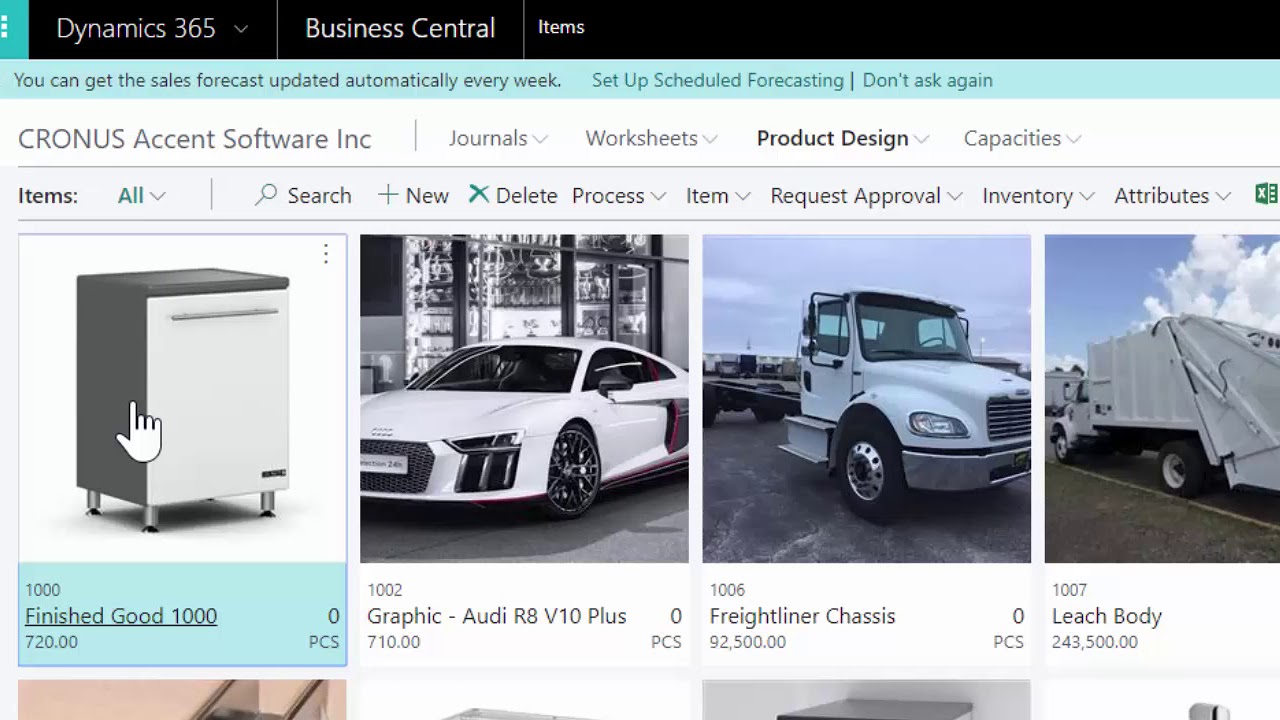Select the Leach Body garbage truck image
This screenshot has height=720, width=1280.
[1162, 399]
